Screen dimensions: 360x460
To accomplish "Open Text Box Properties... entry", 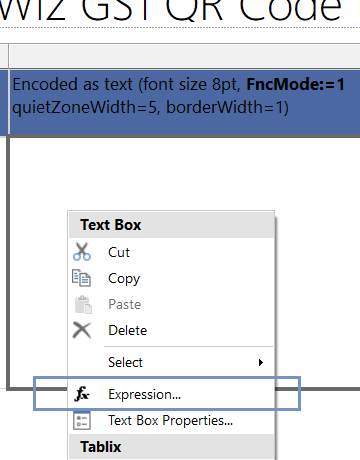I will pos(171,420).
